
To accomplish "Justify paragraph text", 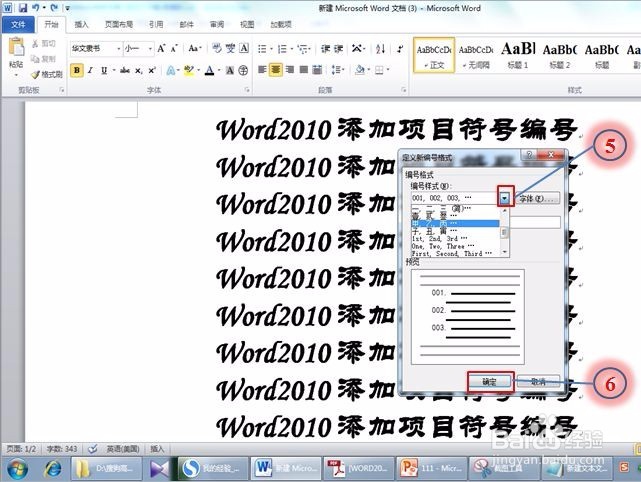I will [304, 70].
